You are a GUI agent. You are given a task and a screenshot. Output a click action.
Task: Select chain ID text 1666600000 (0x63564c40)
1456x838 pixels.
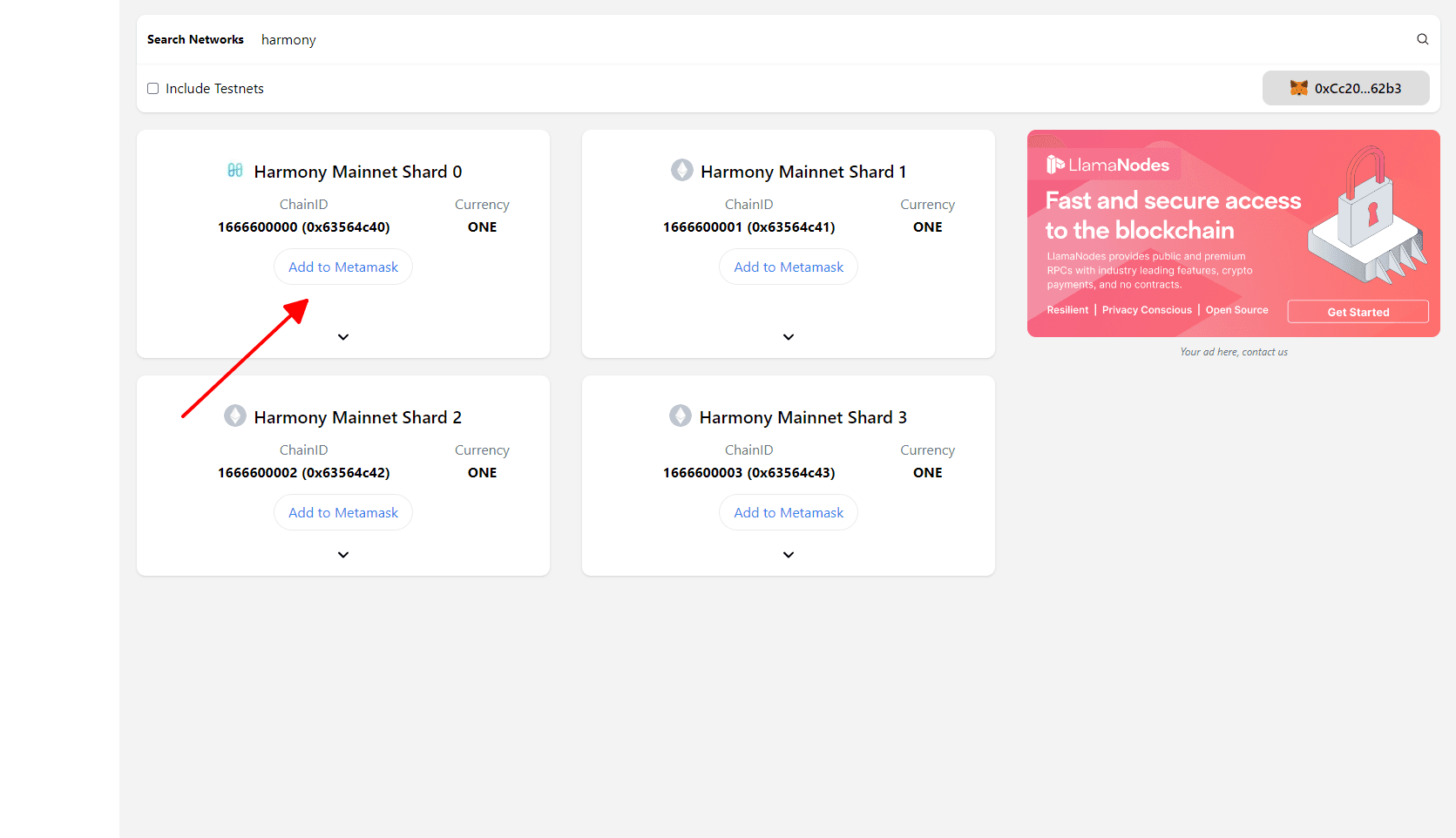304,227
